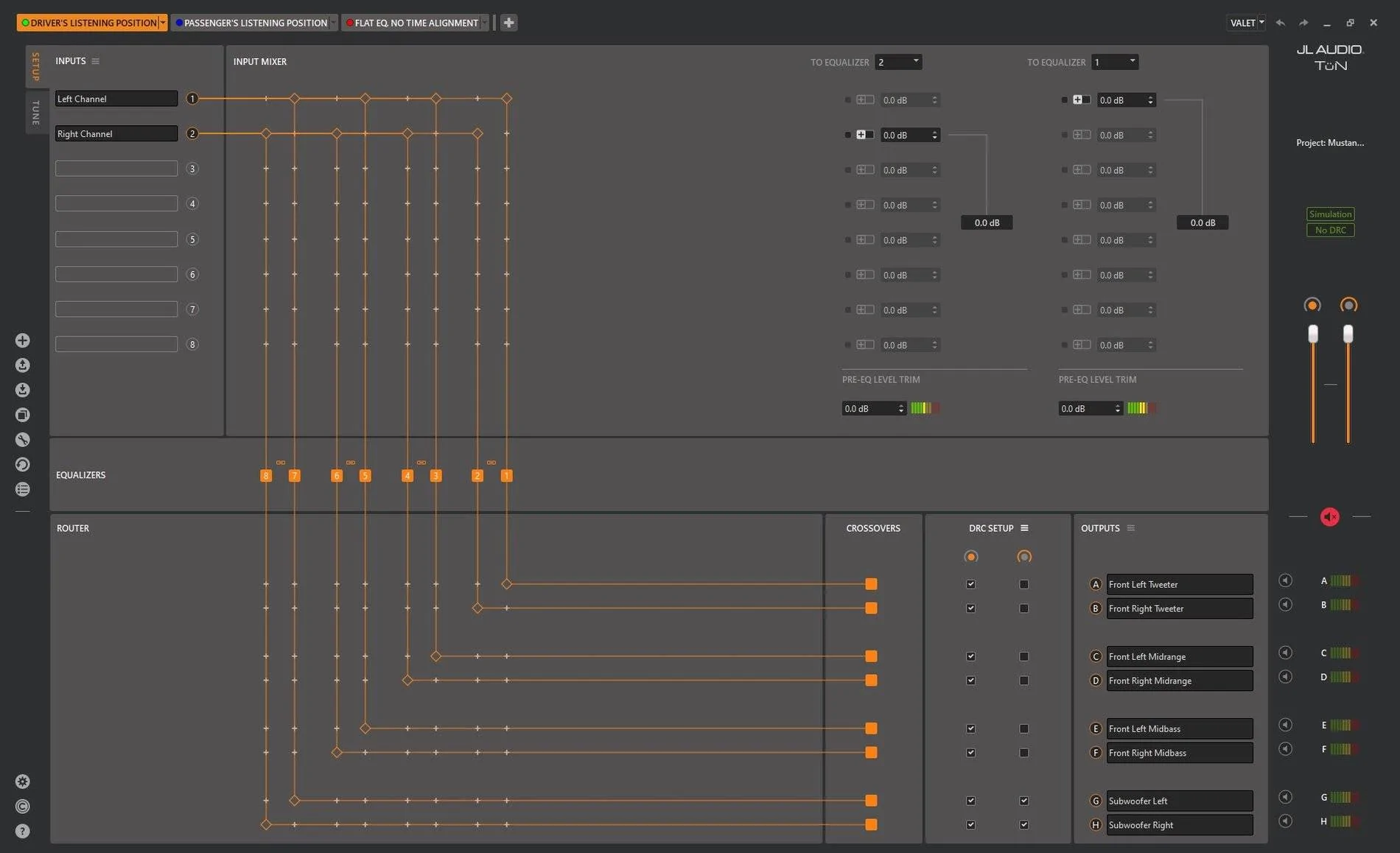Screen dimensions: 1400x853
Task: Click speaker icon for output channel H
Action: 1286,821
